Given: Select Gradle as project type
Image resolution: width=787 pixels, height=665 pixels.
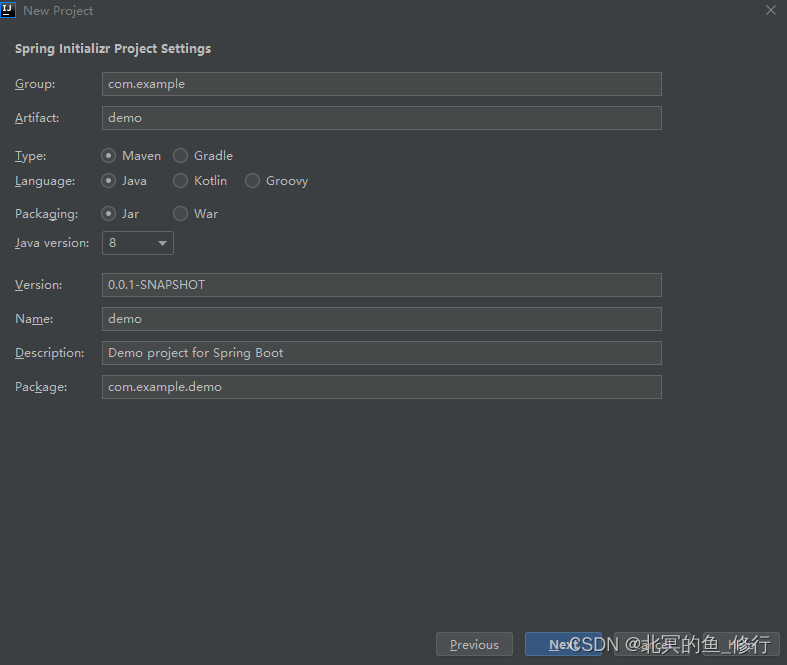Looking at the screenshot, I should pos(203,156).
